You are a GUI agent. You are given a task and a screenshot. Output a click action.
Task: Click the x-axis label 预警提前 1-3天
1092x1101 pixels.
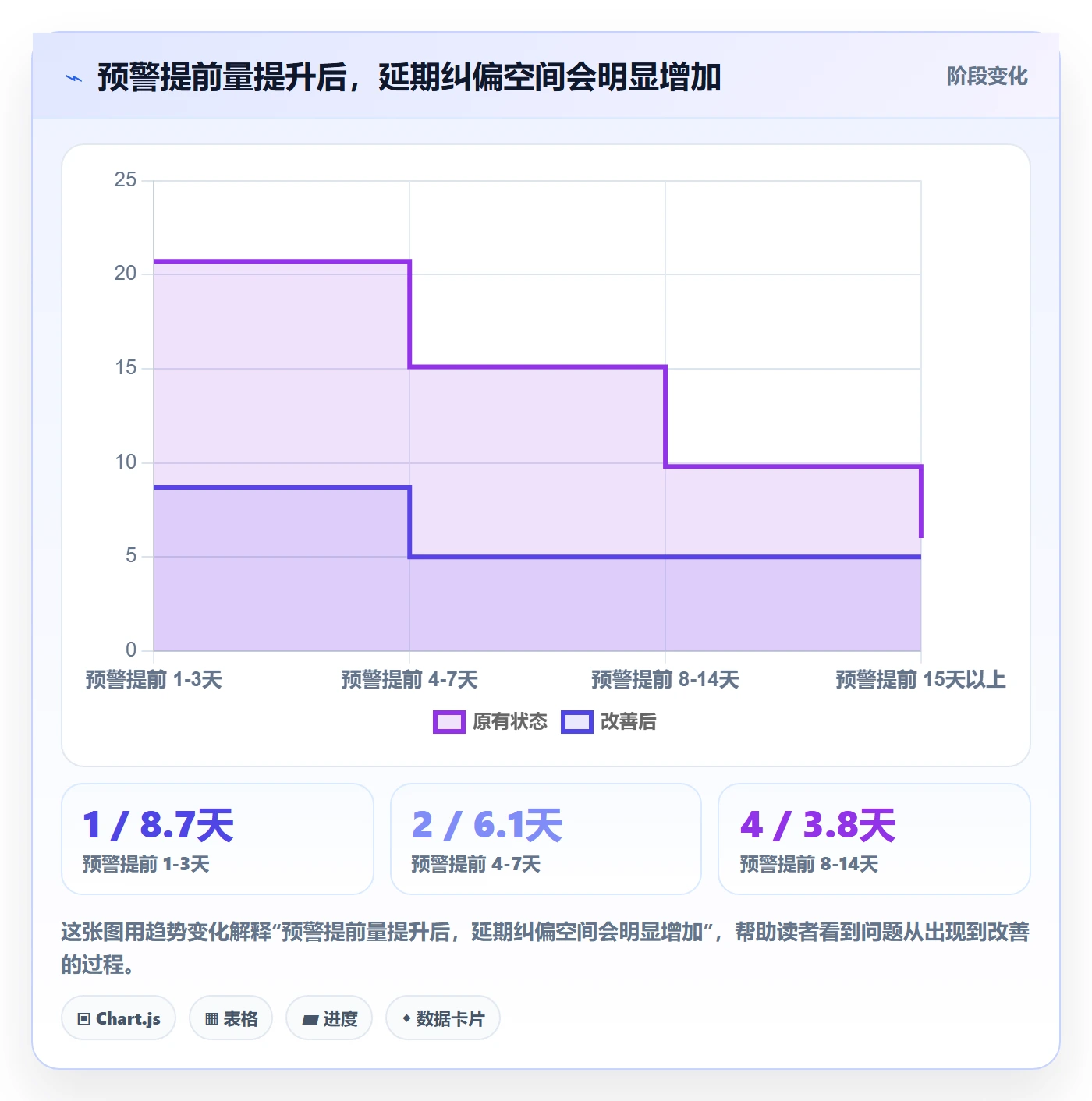154,680
